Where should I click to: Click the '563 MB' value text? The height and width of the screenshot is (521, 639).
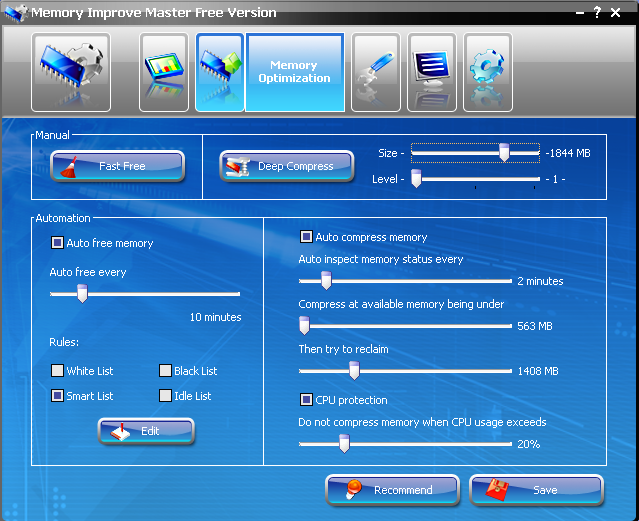click(x=535, y=326)
